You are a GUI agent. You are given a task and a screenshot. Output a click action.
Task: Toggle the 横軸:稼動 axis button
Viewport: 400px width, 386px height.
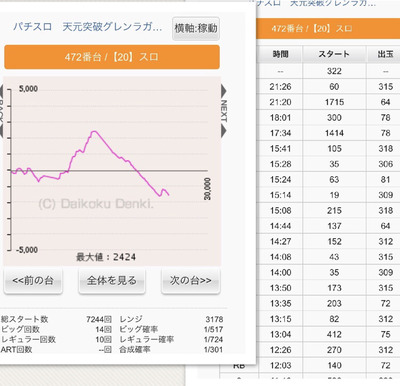point(196,28)
